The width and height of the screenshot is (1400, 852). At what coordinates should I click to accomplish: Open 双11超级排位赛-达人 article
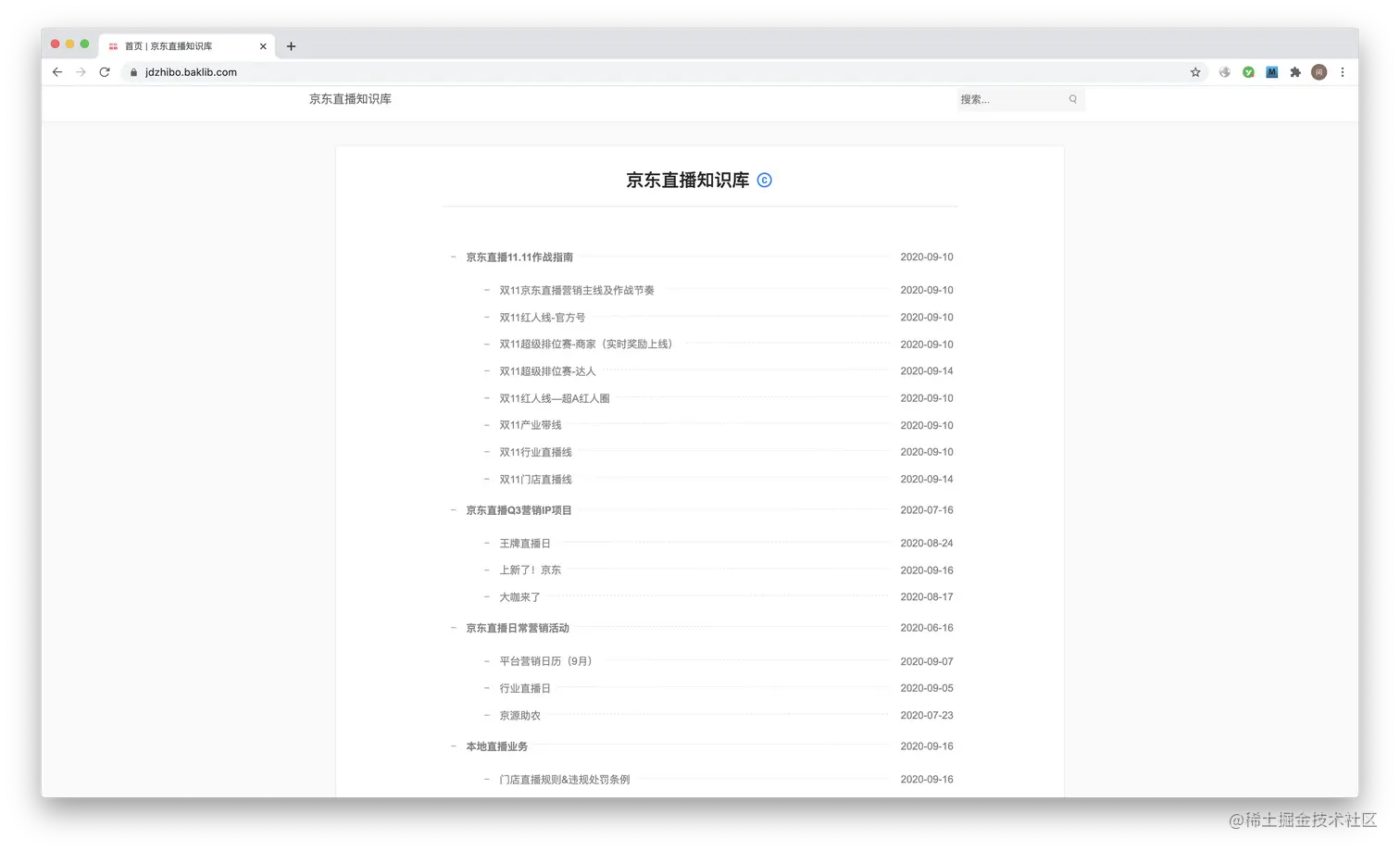tap(547, 371)
